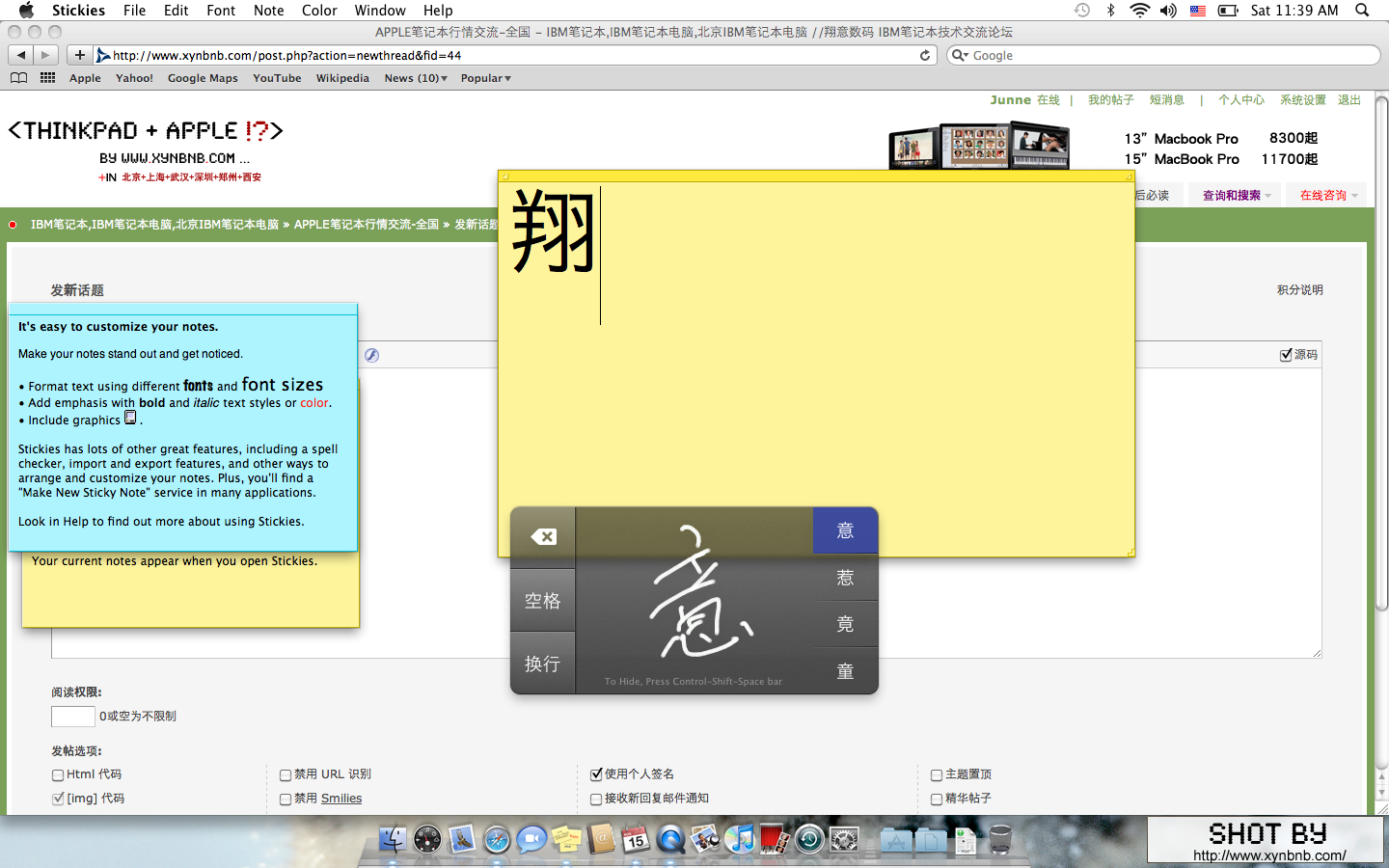The width and height of the screenshot is (1389, 868).
Task: Enable 接收新回复邮件通知 checkbox
Action: tap(596, 799)
